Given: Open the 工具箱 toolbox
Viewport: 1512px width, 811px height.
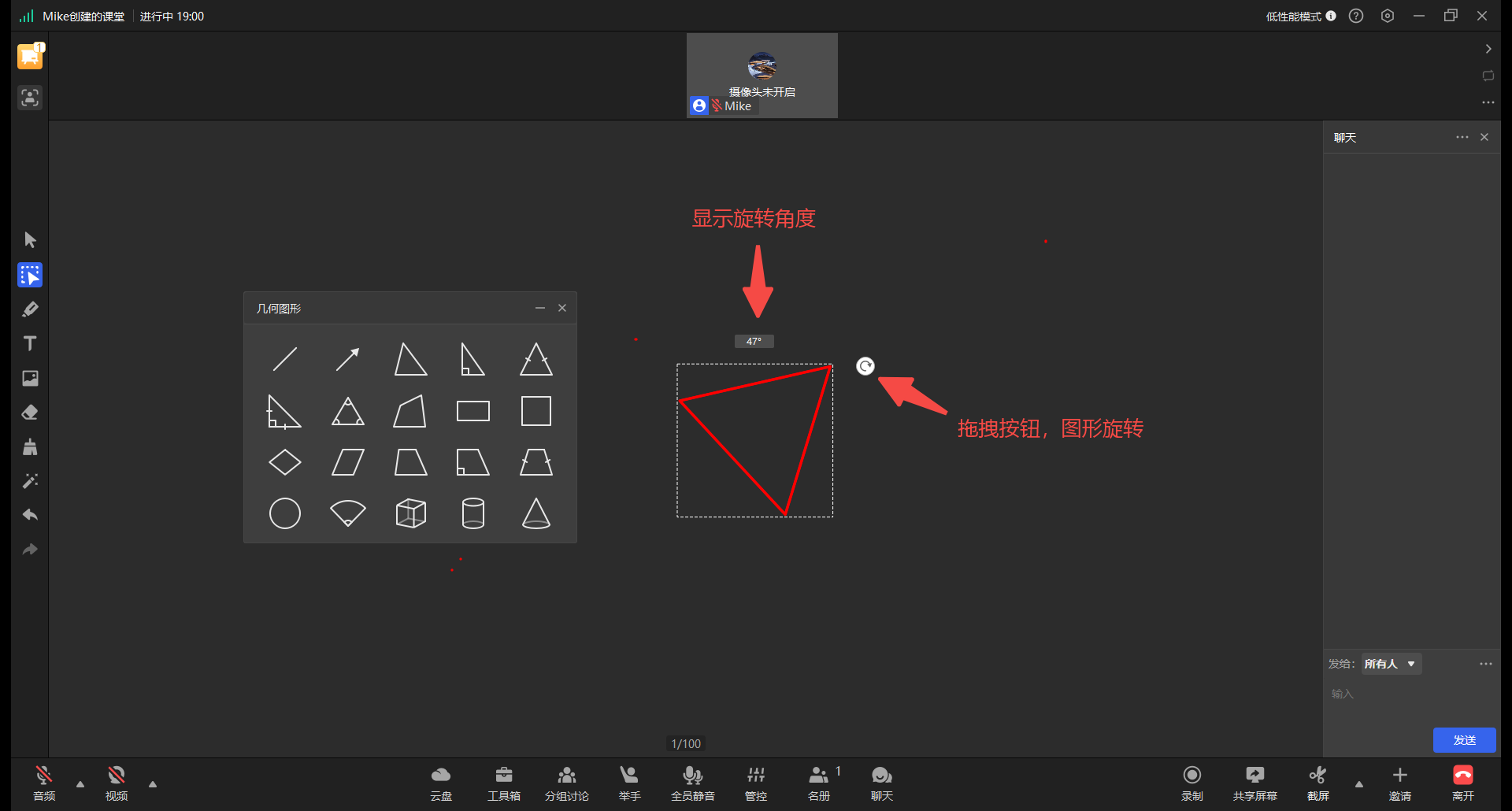Looking at the screenshot, I should point(504,783).
